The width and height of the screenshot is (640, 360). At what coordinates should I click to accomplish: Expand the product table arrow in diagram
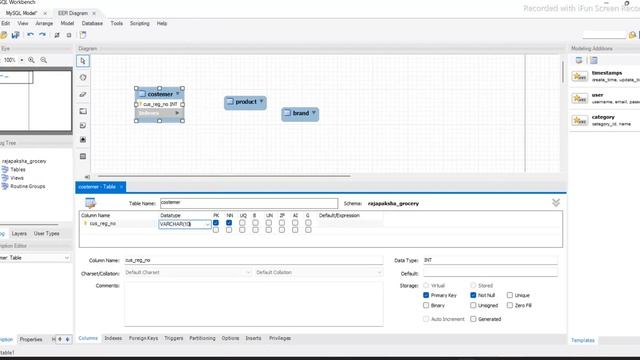(262, 101)
